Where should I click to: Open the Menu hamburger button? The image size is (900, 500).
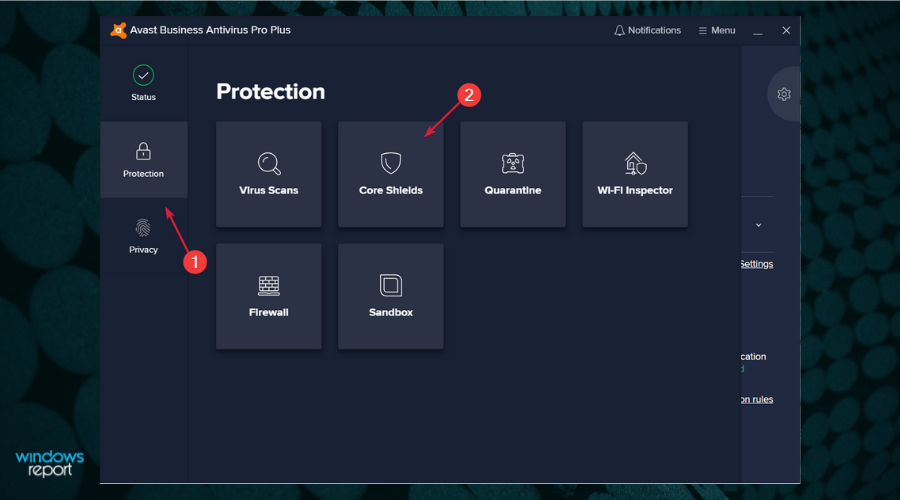(x=717, y=30)
